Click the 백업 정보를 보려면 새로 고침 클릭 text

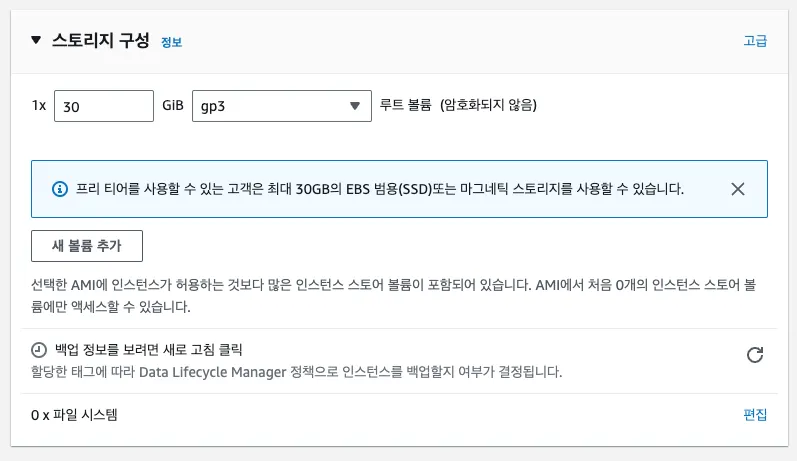point(148,350)
